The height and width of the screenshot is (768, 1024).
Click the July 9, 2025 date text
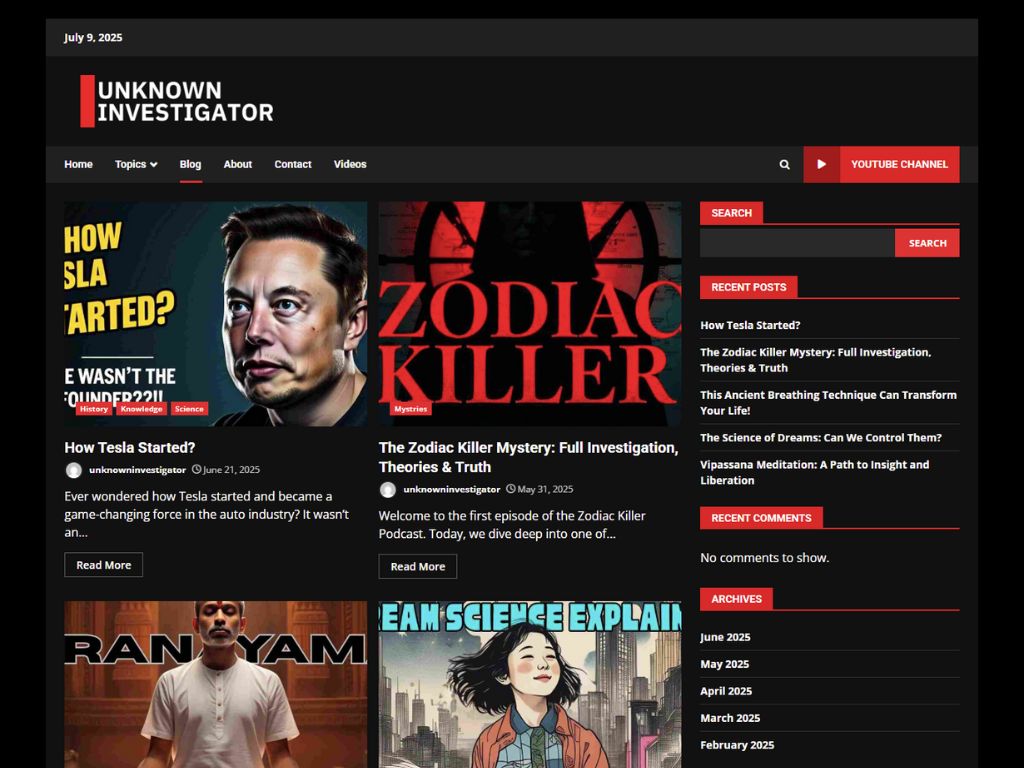(93, 38)
